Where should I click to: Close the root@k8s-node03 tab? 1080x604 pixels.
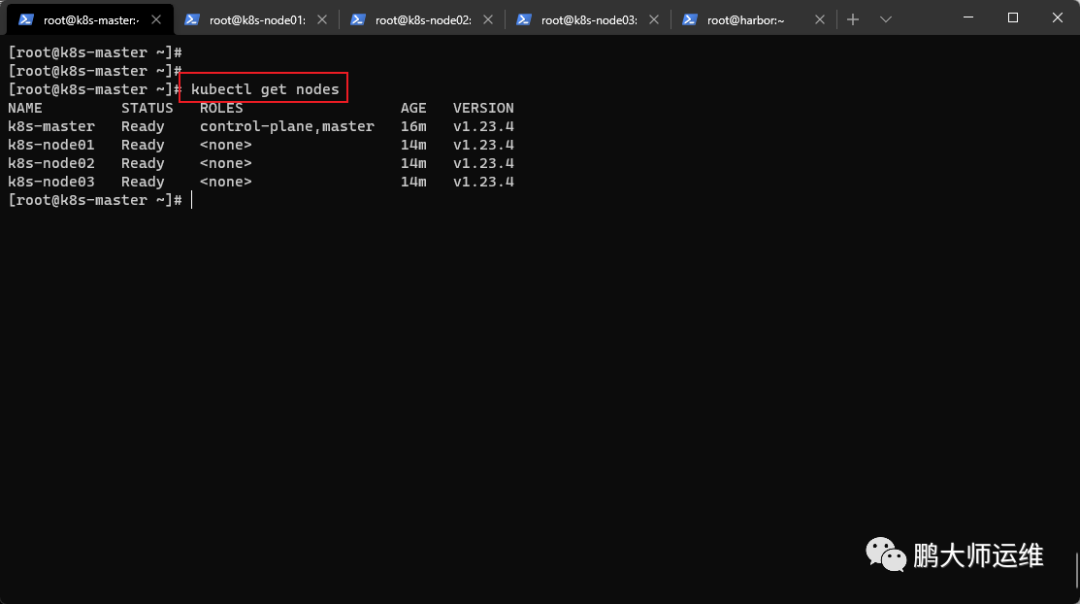click(x=654, y=20)
